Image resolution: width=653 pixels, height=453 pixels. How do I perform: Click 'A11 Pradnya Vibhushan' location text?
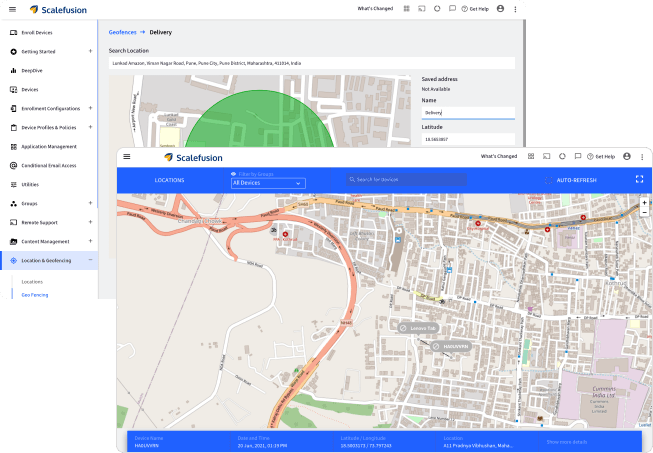478,446
